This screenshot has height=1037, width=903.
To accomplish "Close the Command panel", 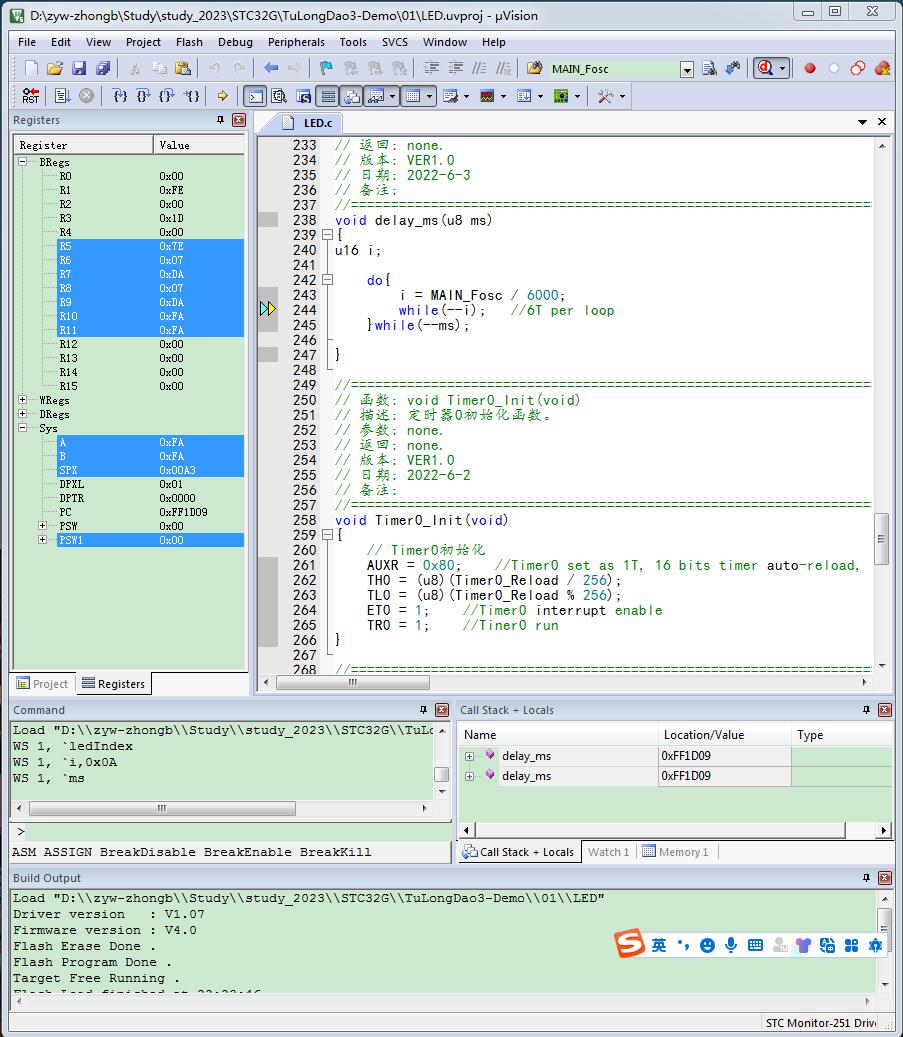I will 443,710.
